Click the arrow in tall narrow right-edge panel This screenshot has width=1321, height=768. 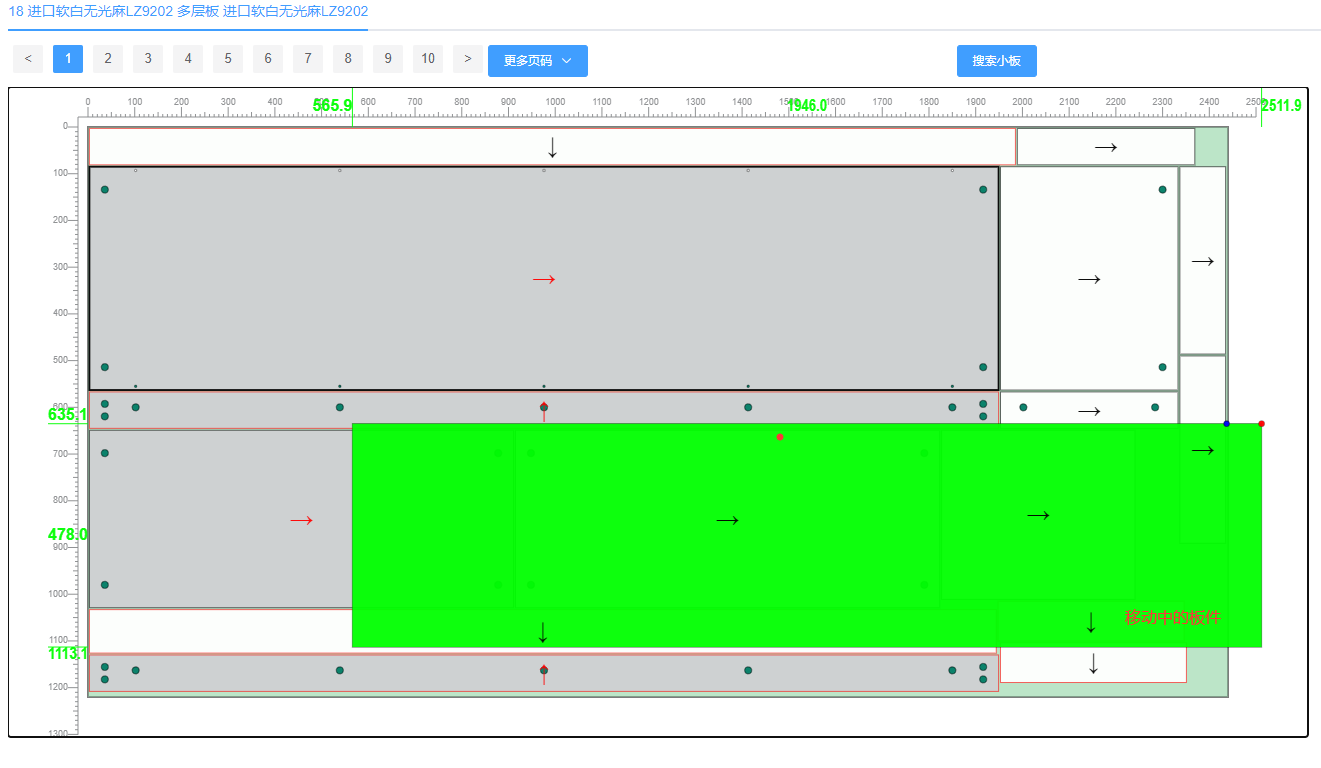click(1202, 261)
